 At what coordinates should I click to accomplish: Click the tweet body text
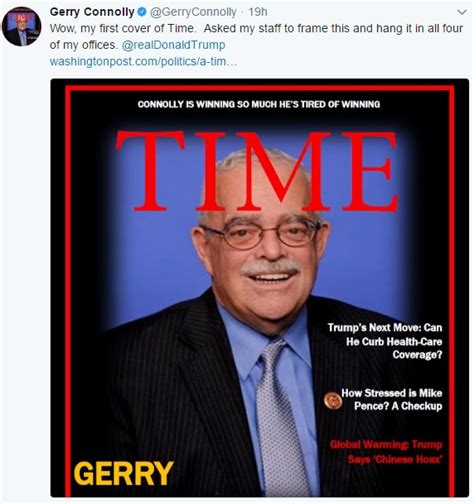(x=256, y=36)
